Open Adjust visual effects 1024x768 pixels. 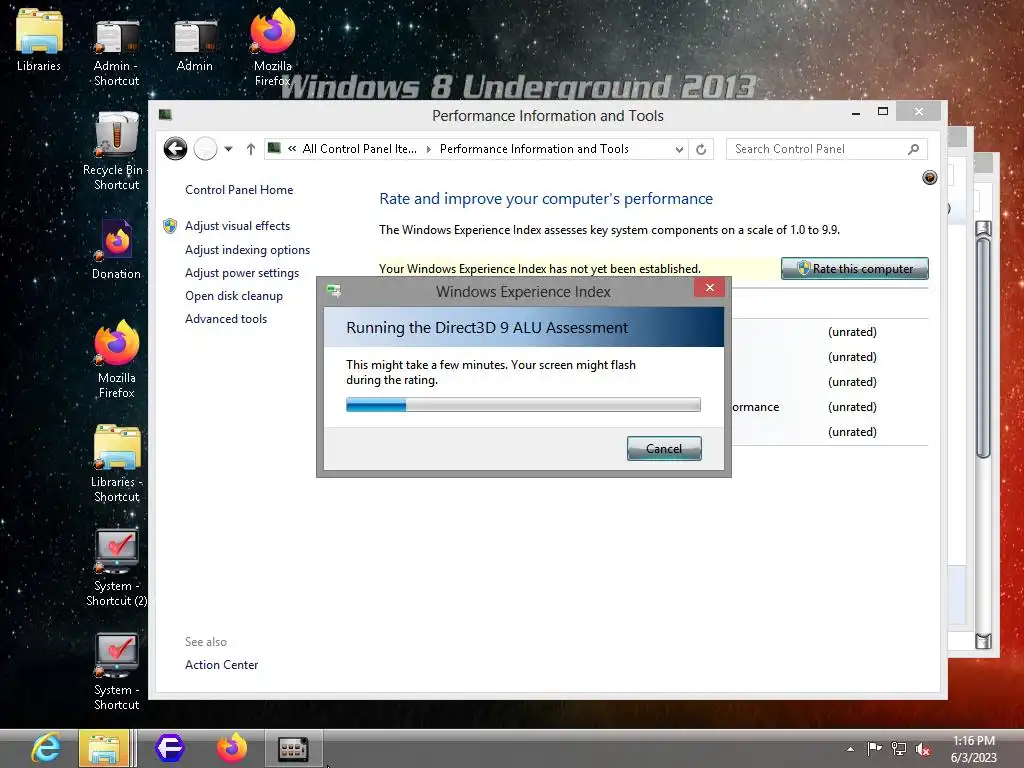click(237, 226)
